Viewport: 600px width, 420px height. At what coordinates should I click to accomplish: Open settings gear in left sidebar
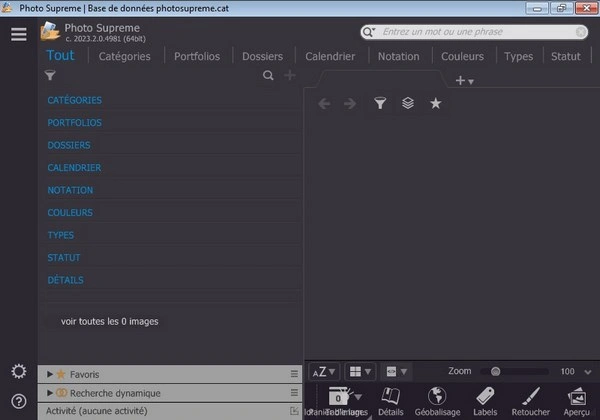click(18, 372)
